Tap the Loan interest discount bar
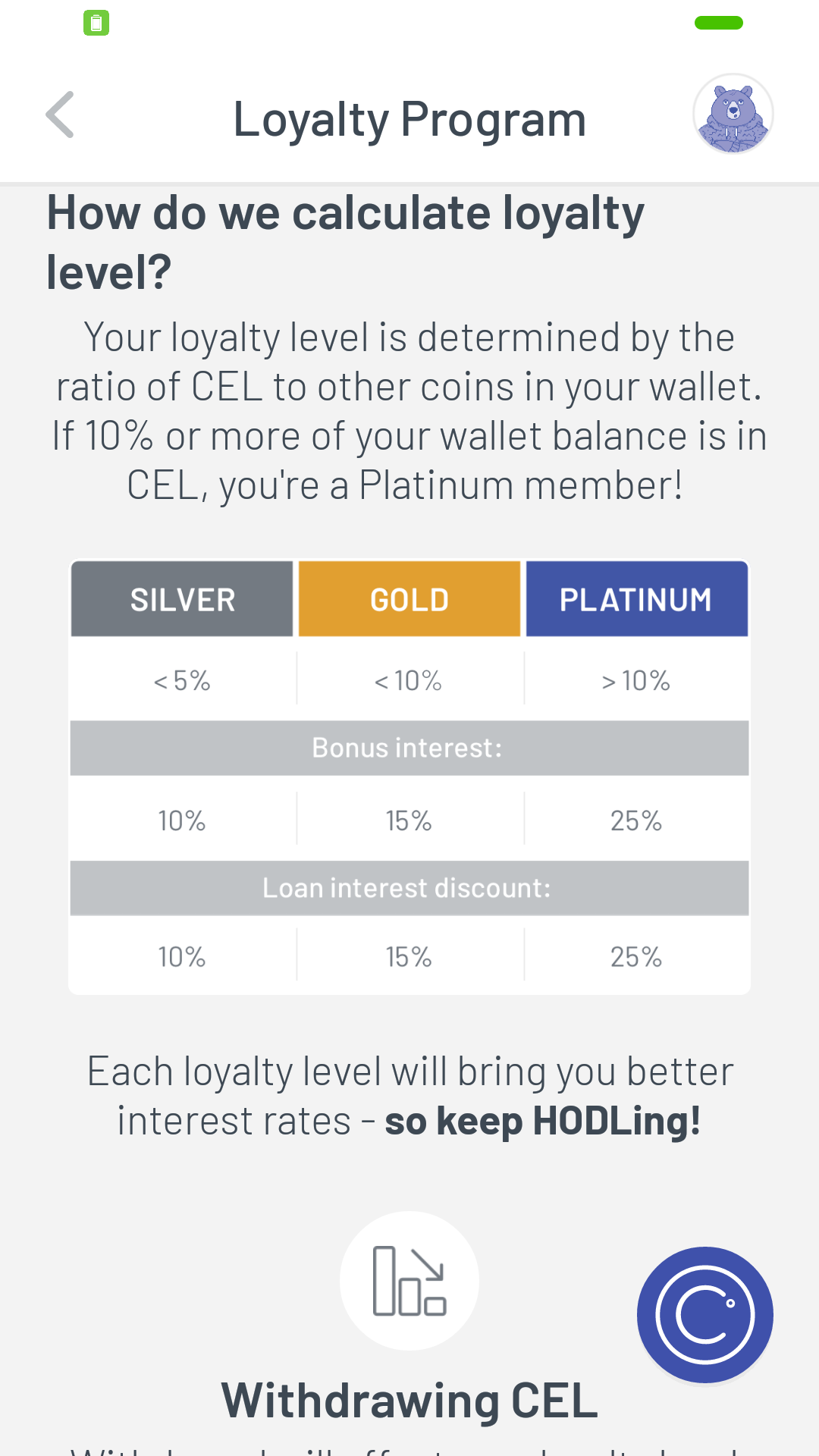 (x=409, y=888)
